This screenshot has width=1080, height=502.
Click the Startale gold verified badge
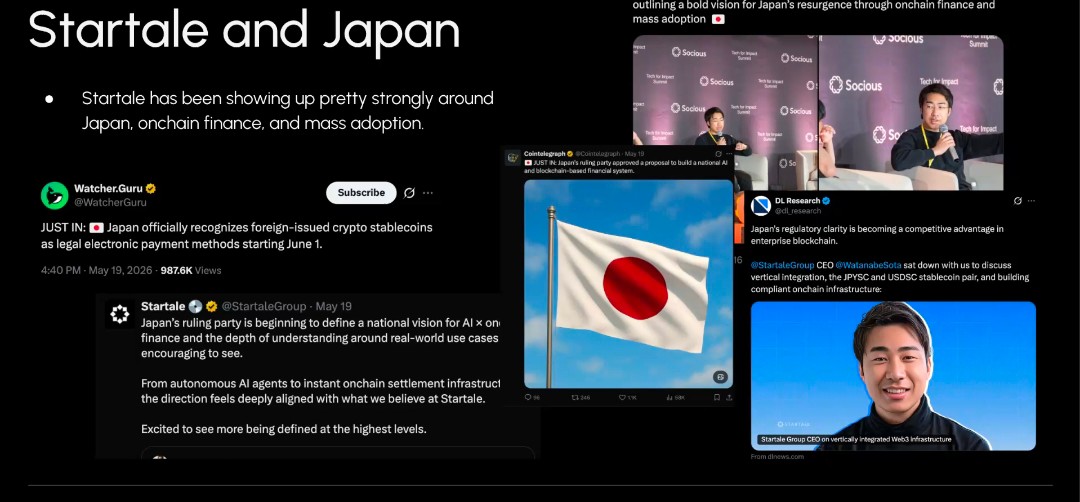211,306
